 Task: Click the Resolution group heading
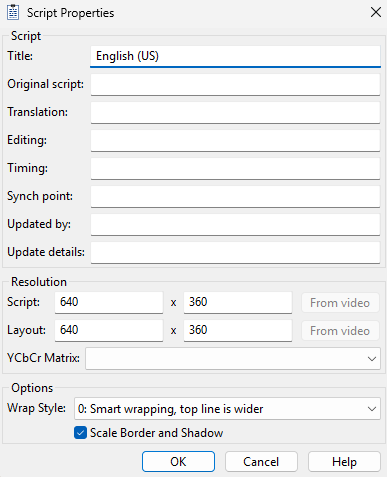(39, 282)
